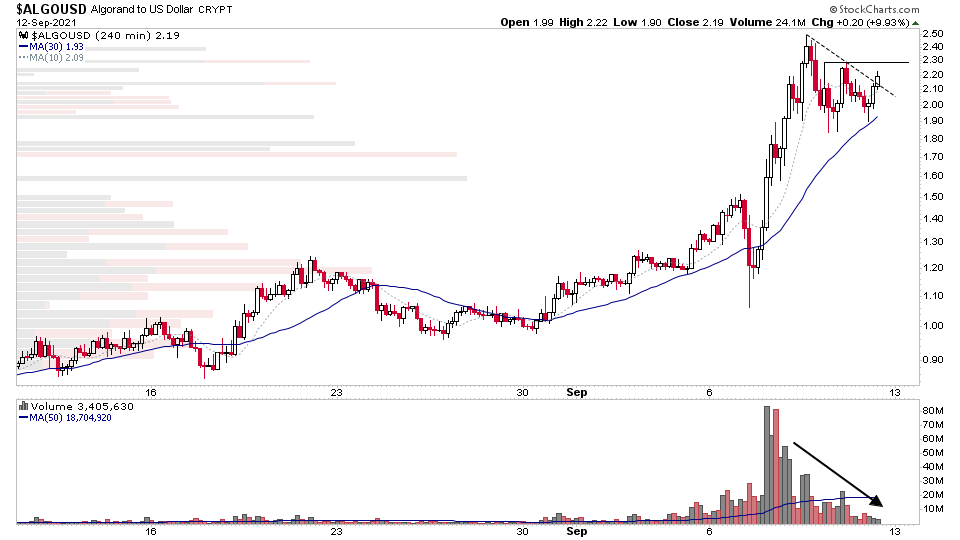Click date label 30 under price chart
This screenshot has height=540, width=960.
(x=522, y=392)
